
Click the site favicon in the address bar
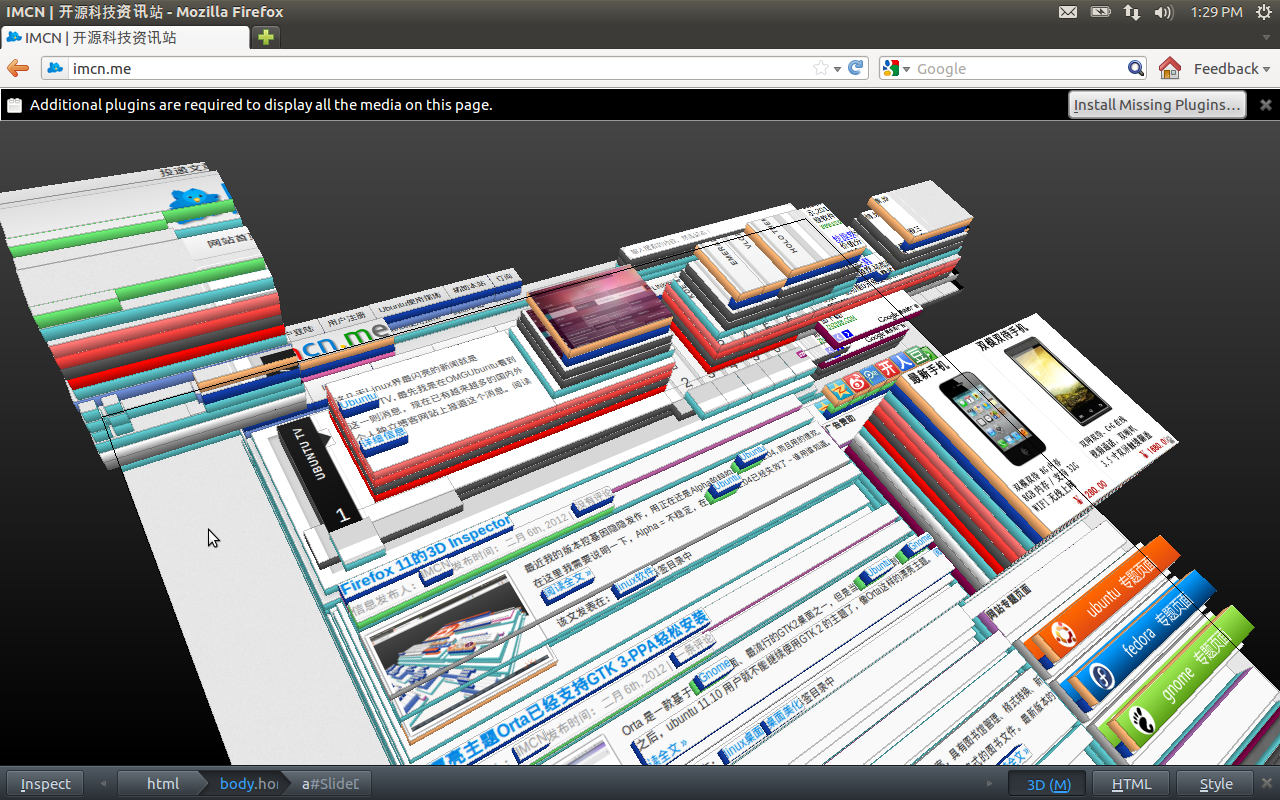click(x=56, y=68)
